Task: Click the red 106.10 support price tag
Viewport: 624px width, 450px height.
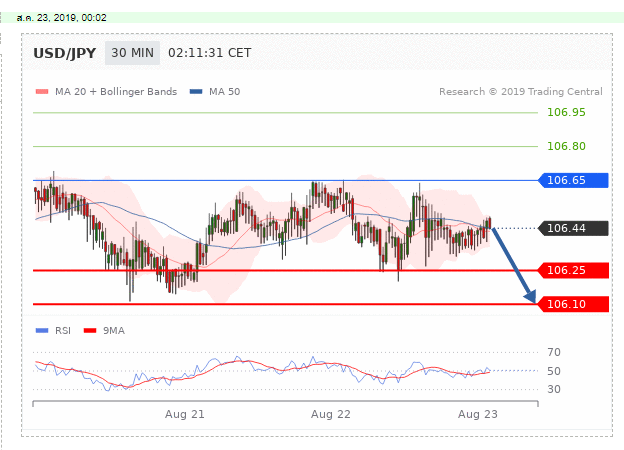Action: tap(573, 304)
